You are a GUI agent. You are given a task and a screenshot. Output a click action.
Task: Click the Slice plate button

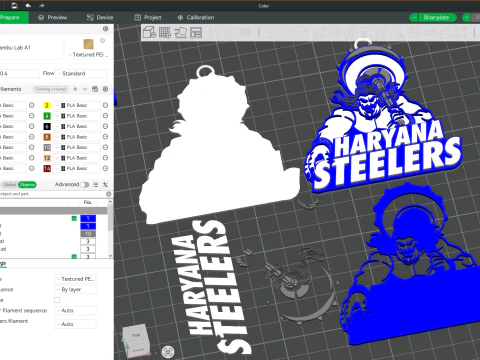pos(436,18)
